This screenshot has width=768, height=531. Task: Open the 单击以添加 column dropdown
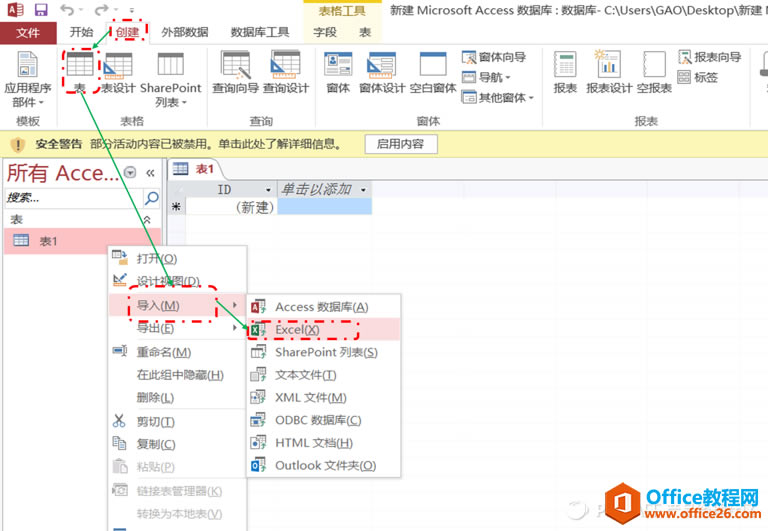point(363,190)
